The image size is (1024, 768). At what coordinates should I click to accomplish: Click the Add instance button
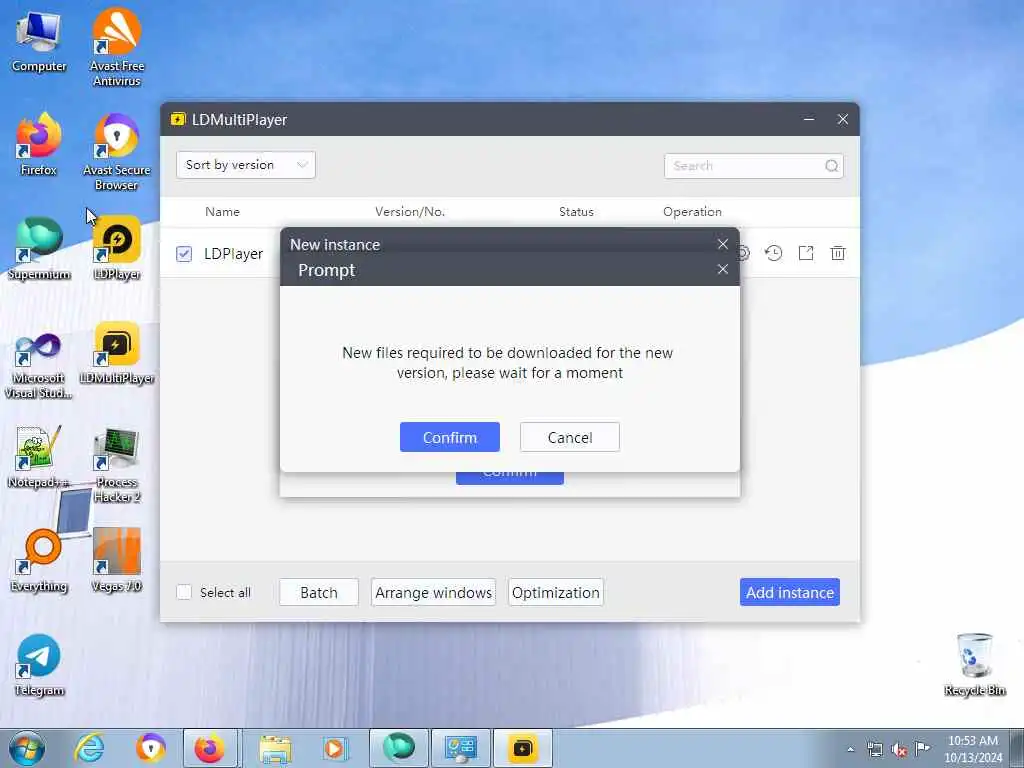[790, 592]
